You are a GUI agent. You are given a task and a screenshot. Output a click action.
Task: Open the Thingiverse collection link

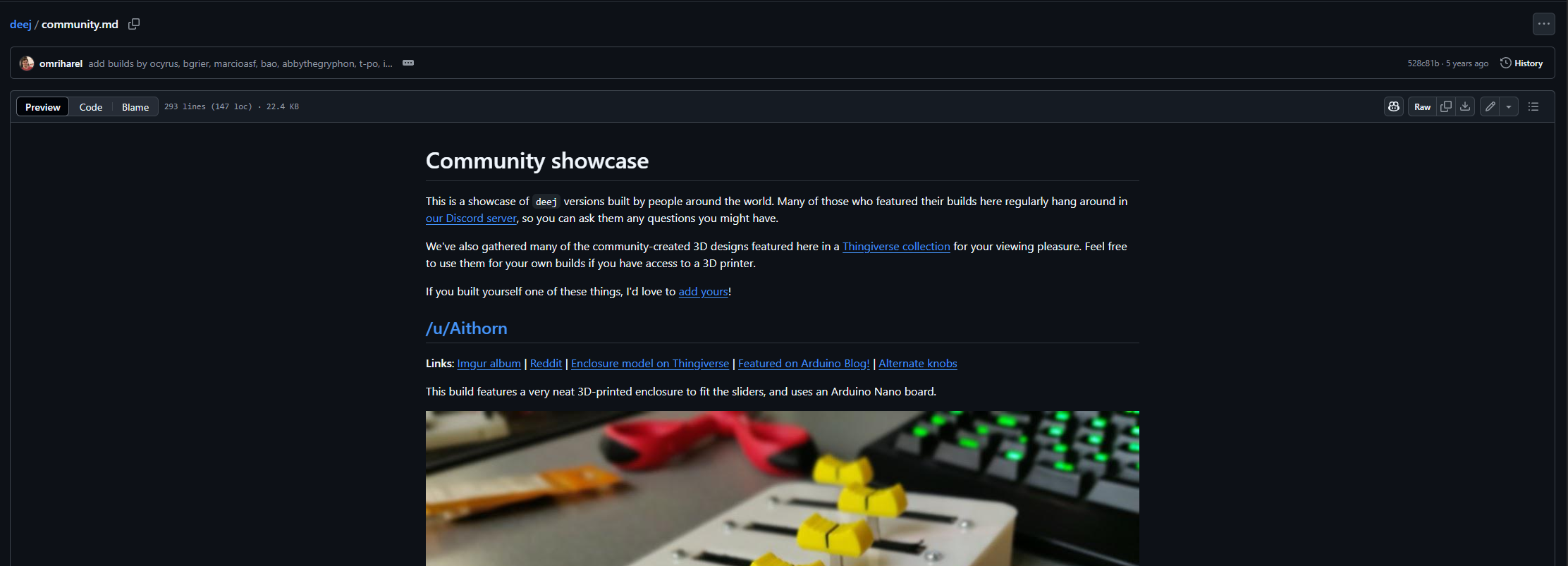pos(896,247)
